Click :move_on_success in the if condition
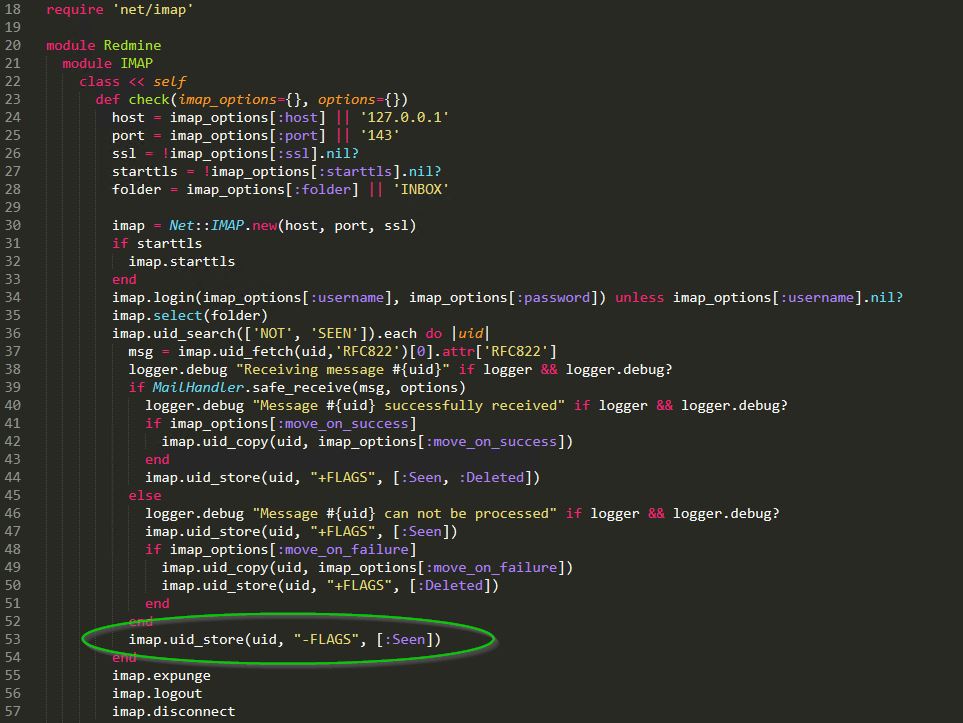963x723 pixels. (x=343, y=424)
